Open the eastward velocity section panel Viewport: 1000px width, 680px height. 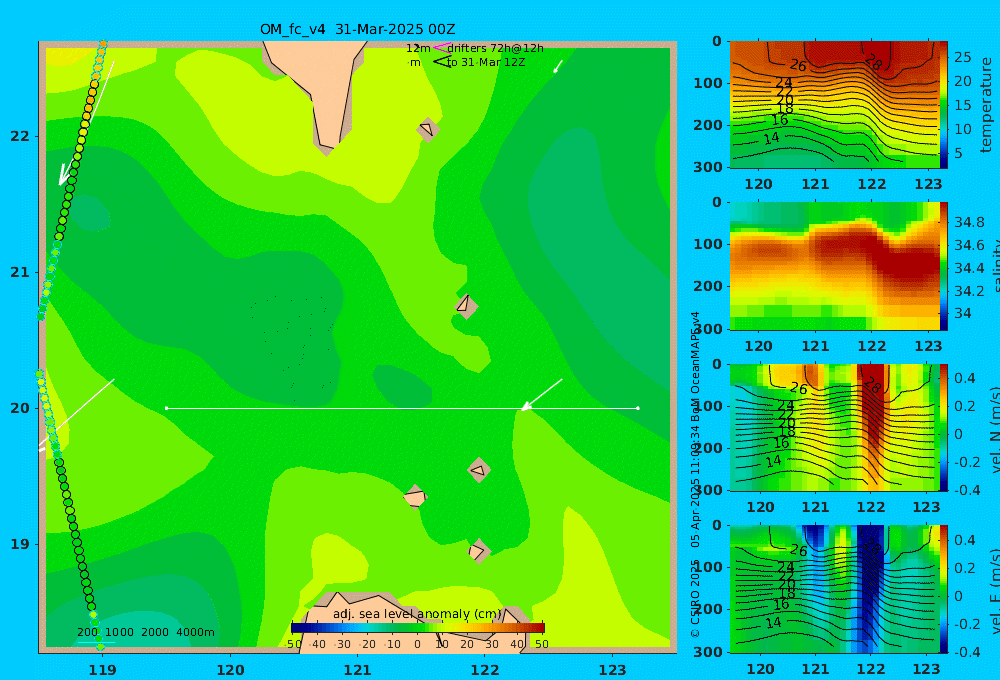(835, 589)
